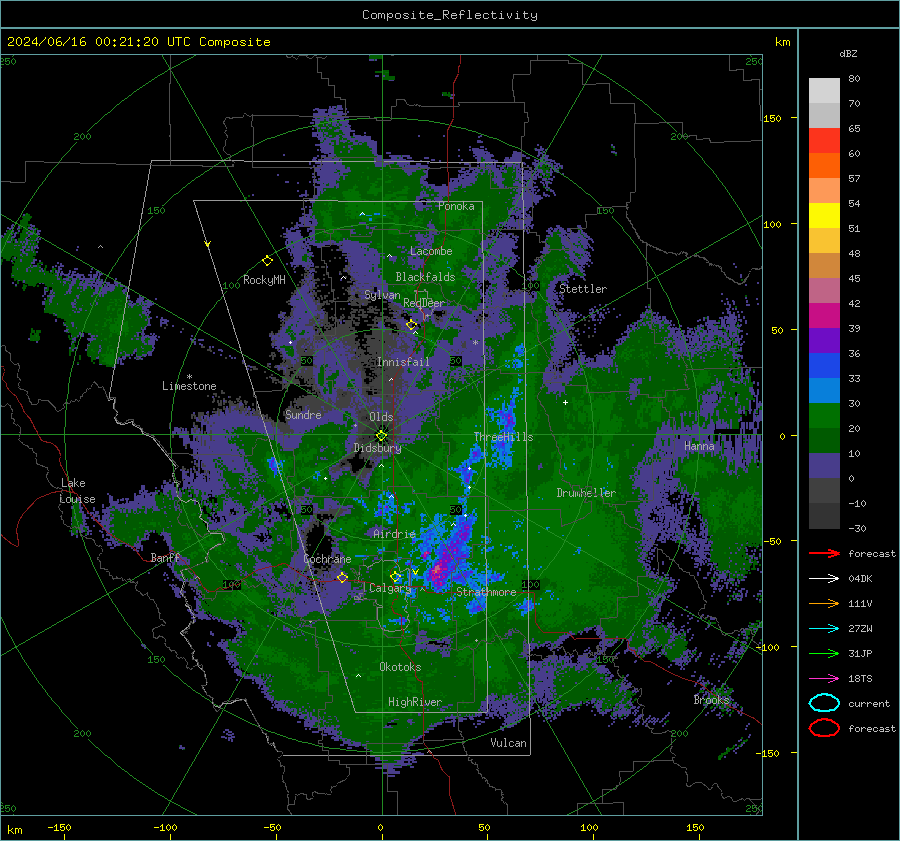Click the 31JP legend label
Image resolution: width=900 pixels, height=841 pixels.
click(860, 653)
